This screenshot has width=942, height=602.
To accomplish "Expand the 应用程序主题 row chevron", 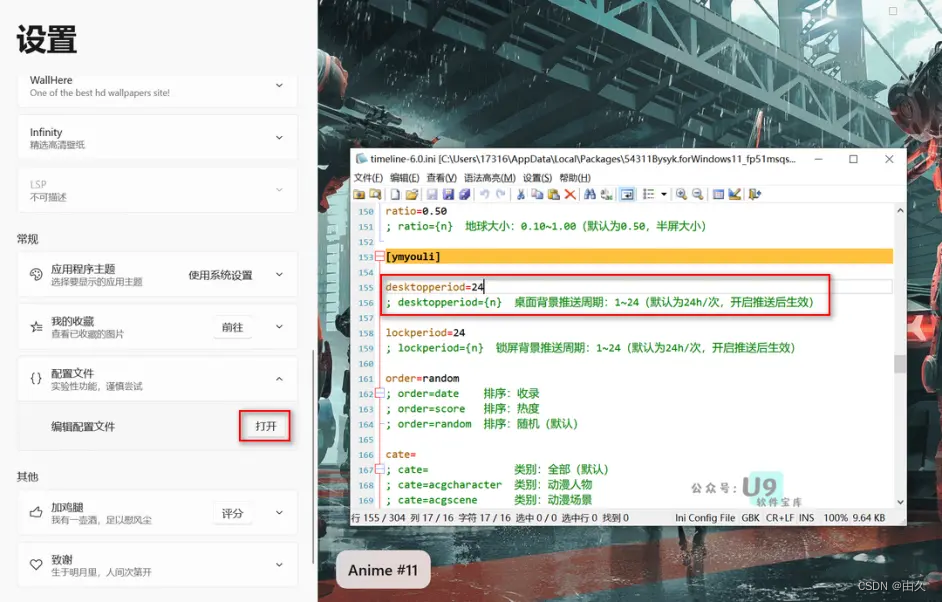I will coord(279,275).
